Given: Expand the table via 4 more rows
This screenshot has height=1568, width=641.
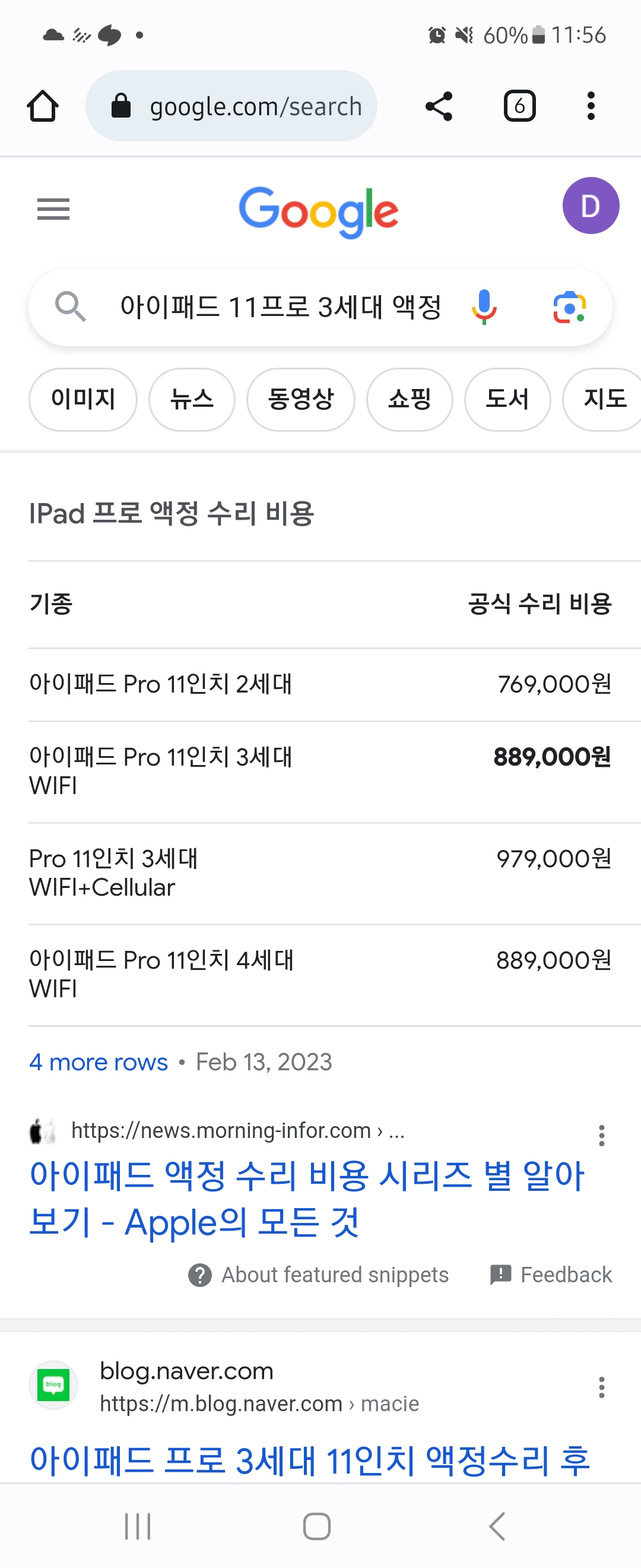Looking at the screenshot, I should point(99,1062).
